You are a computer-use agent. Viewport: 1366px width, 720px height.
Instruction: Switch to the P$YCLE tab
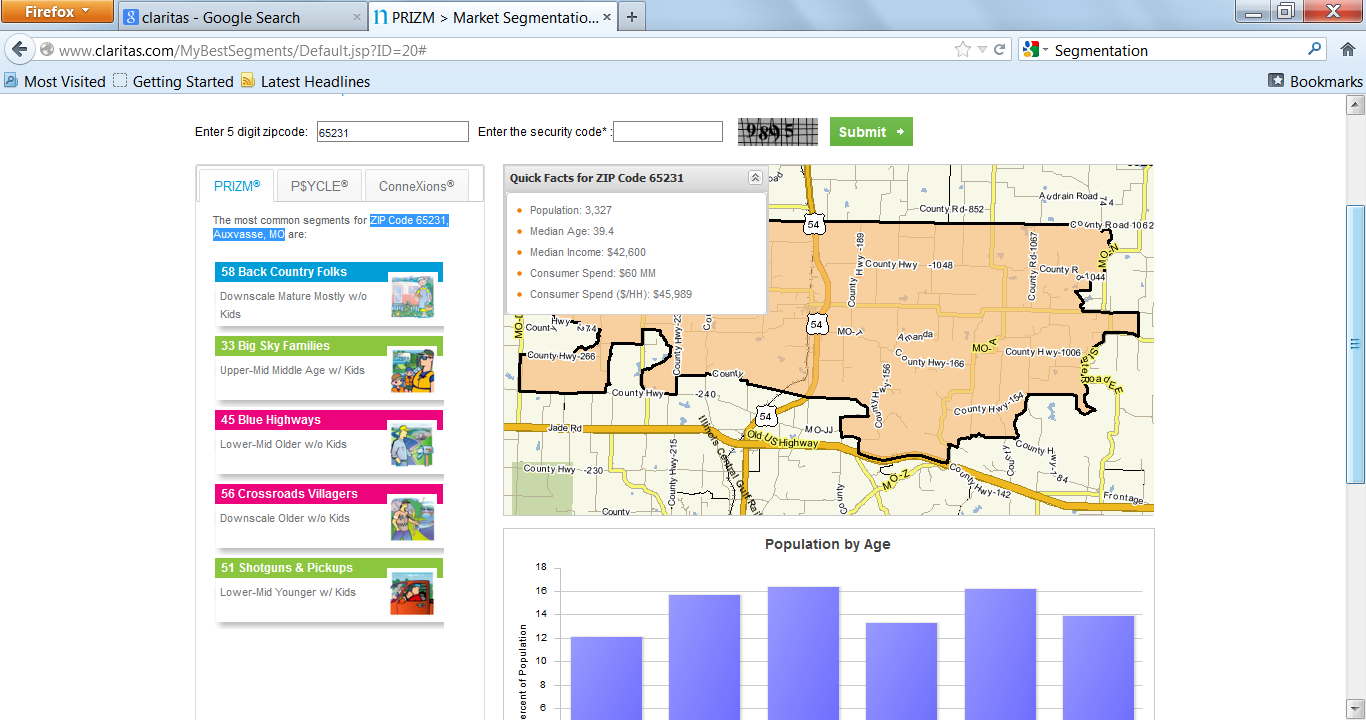318,184
